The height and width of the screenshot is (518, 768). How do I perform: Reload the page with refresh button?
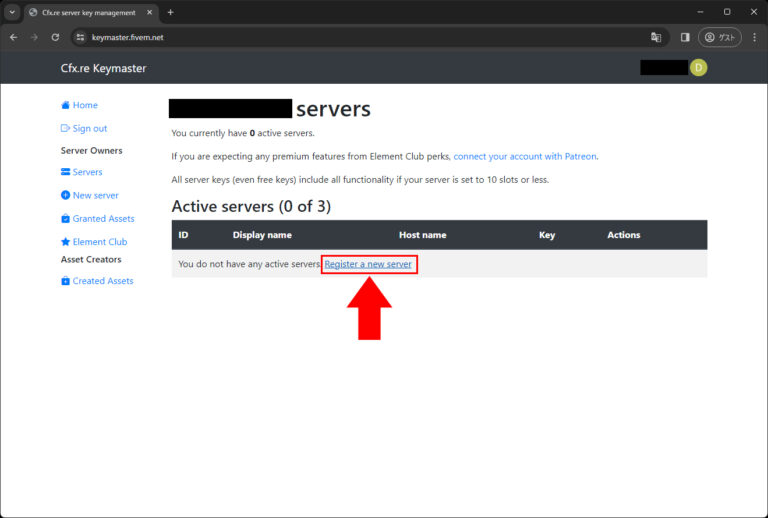click(55, 37)
